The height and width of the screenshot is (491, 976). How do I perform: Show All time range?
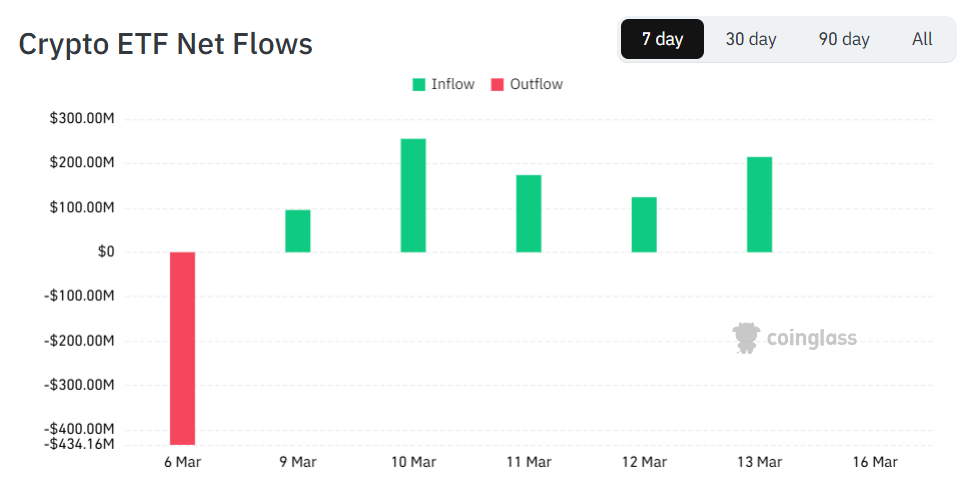[922, 40]
